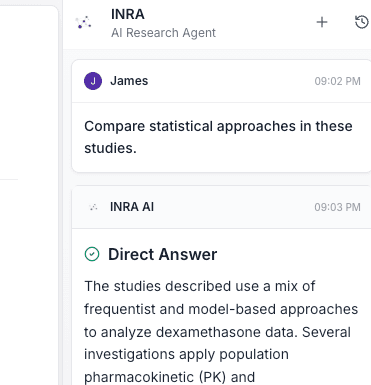Open chat history clock icon

(x=362, y=22)
